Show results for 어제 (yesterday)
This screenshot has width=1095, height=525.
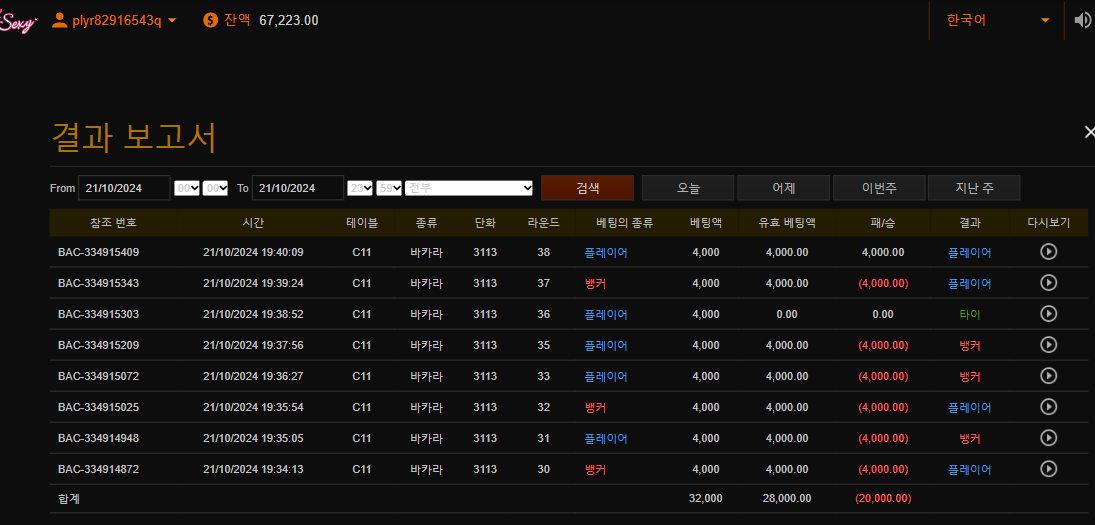pos(783,188)
